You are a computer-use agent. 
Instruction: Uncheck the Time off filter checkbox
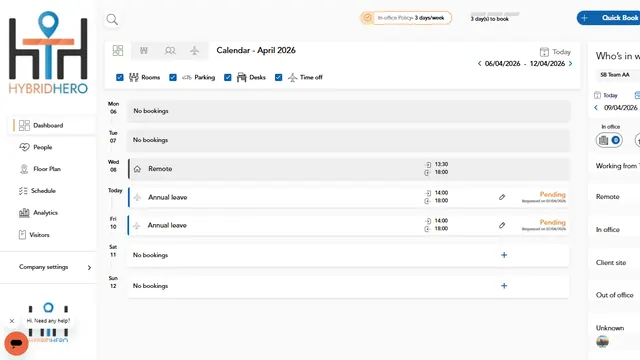click(278, 77)
